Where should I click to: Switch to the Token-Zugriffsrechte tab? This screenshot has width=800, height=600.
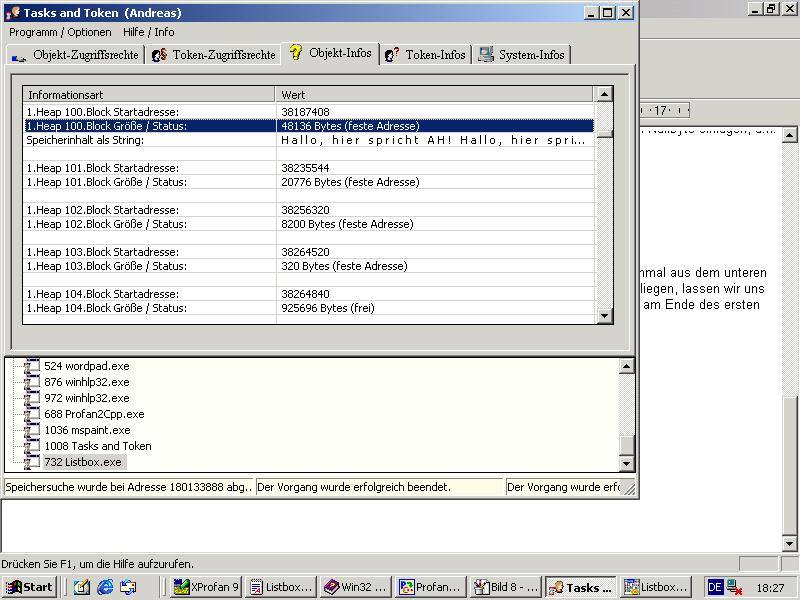(x=213, y=55)
